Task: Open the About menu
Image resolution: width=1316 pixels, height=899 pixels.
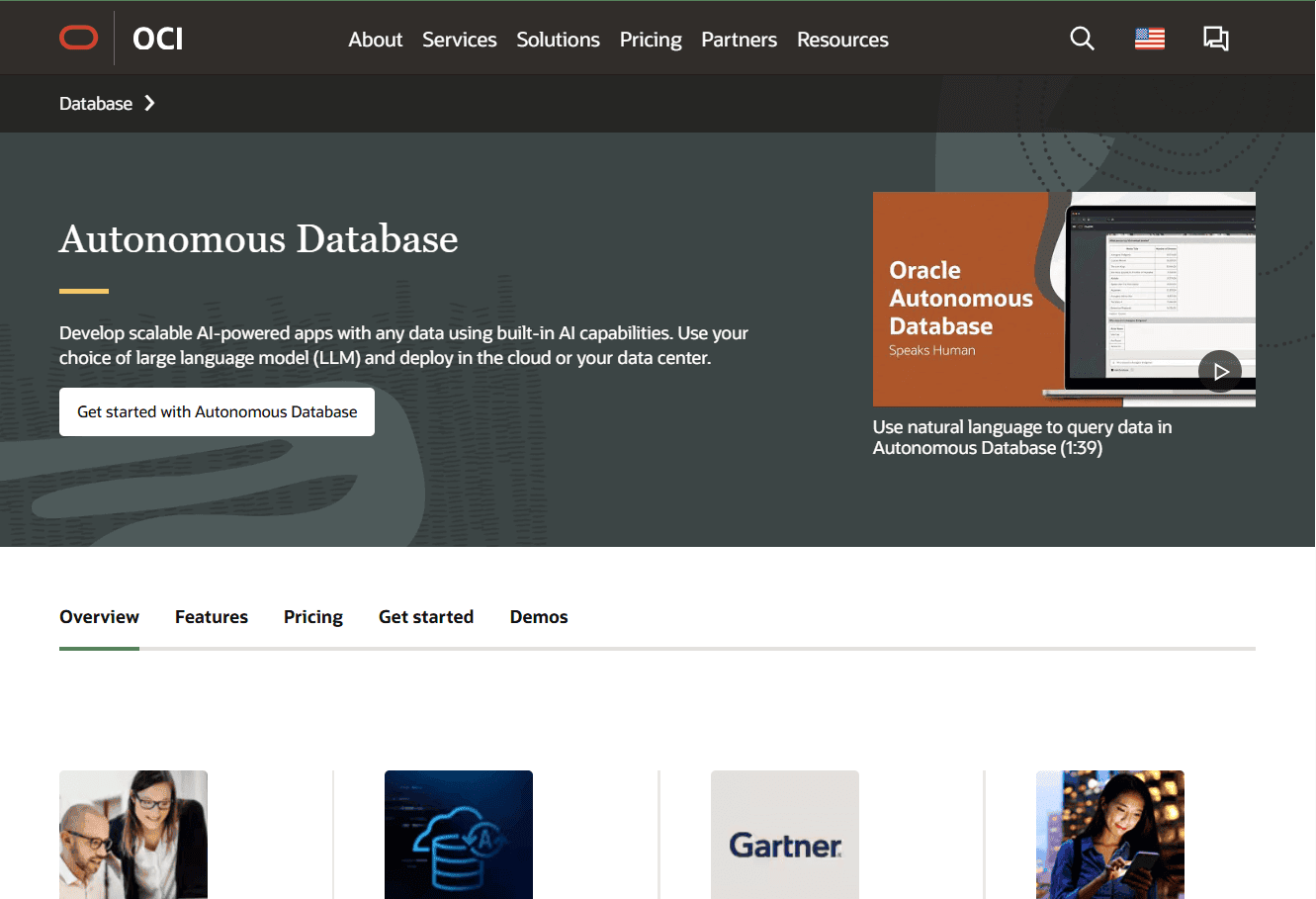Action: click(x=375, y=40)
